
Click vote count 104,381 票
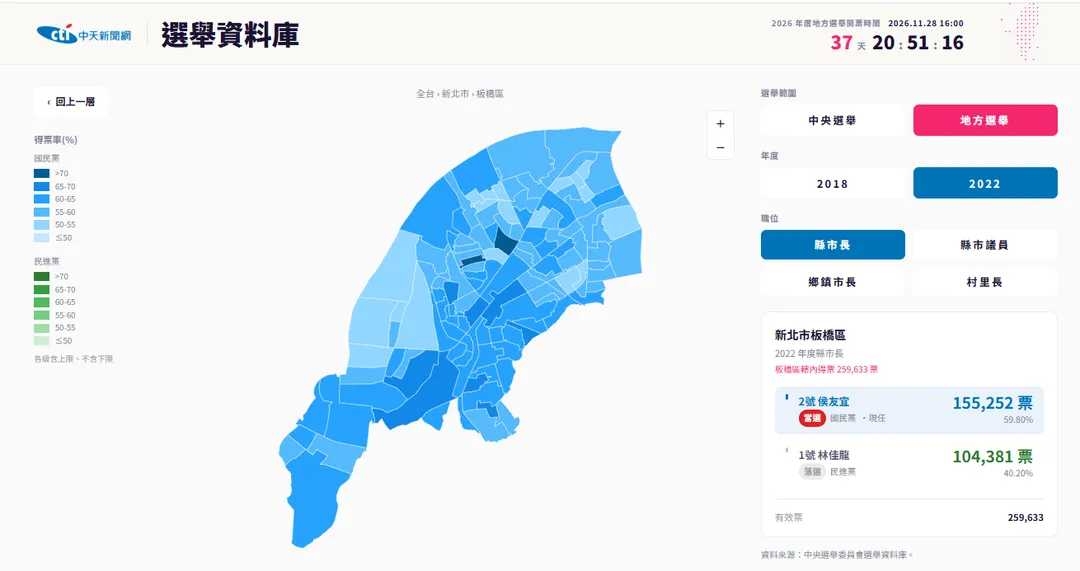click(x=993, y=457)
